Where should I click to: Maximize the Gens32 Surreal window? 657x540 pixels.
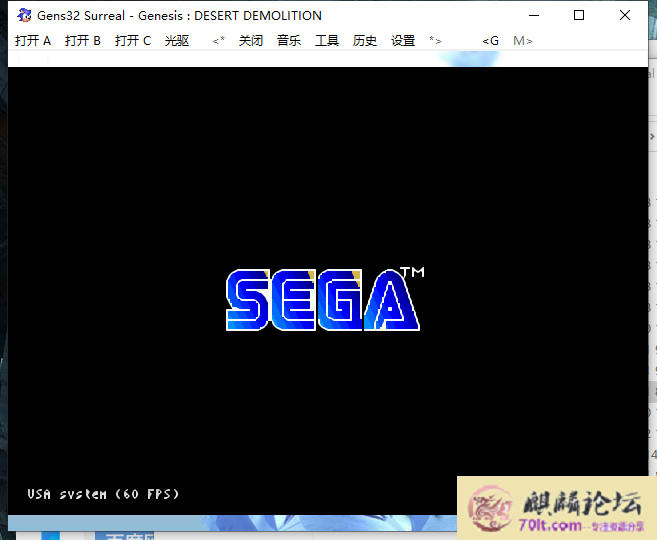click(579, 16)
